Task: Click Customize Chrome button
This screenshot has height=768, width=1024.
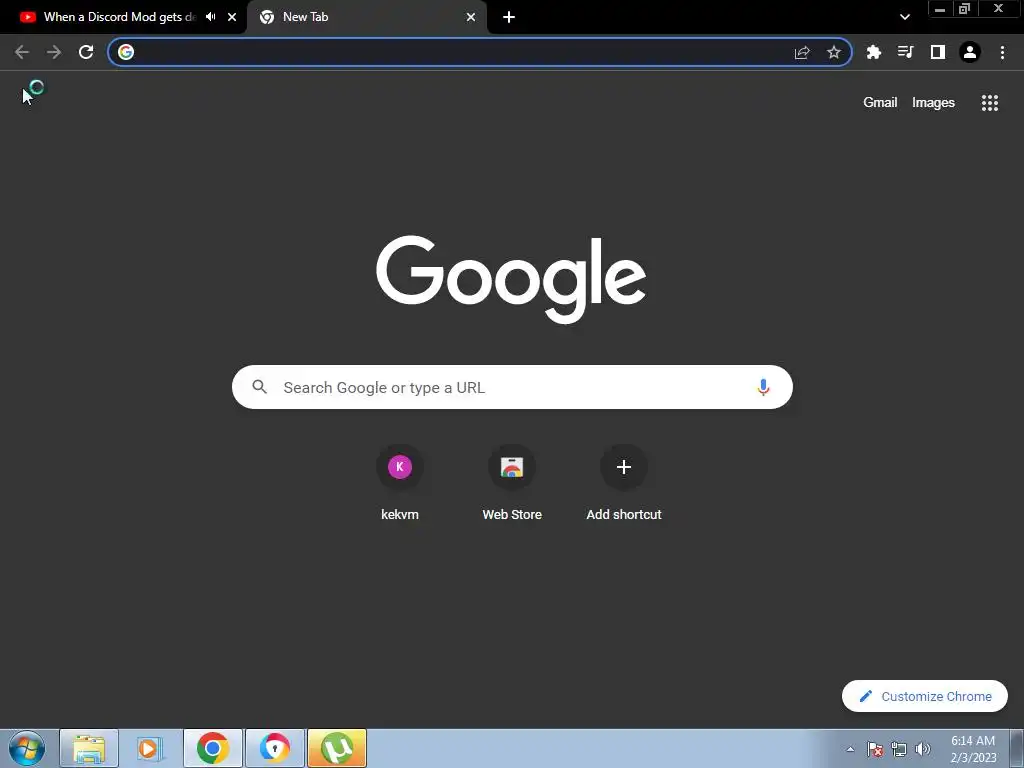Action: click(x=925, y=696)
